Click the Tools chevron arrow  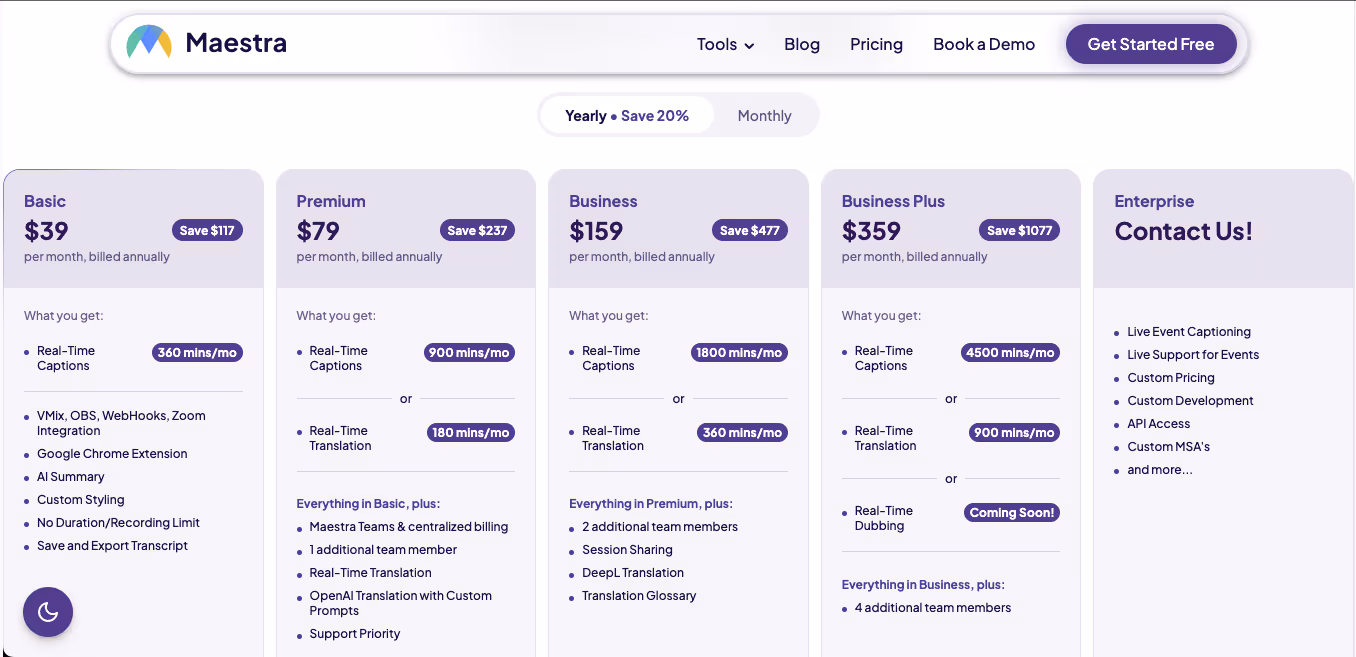click(x=749, y=45)
